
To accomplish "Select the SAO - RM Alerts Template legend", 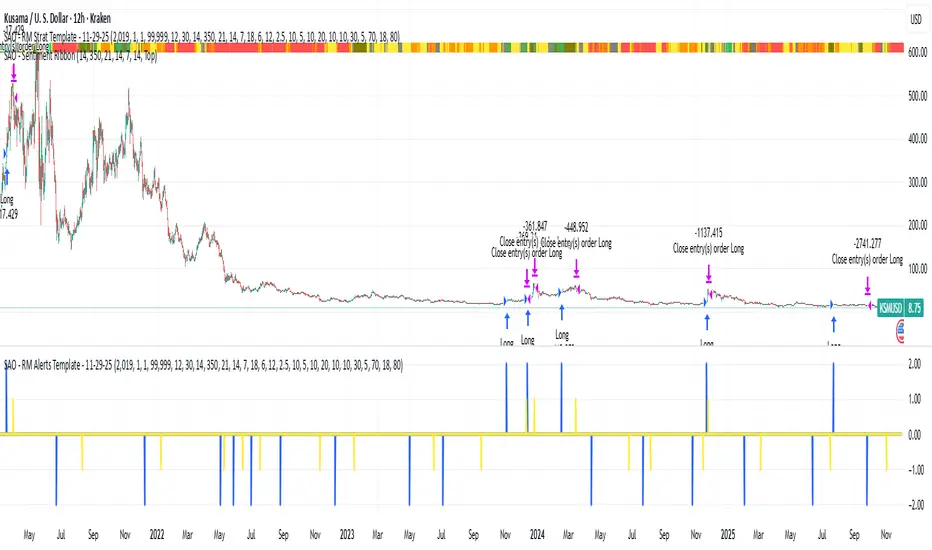I will coord(203,365).
